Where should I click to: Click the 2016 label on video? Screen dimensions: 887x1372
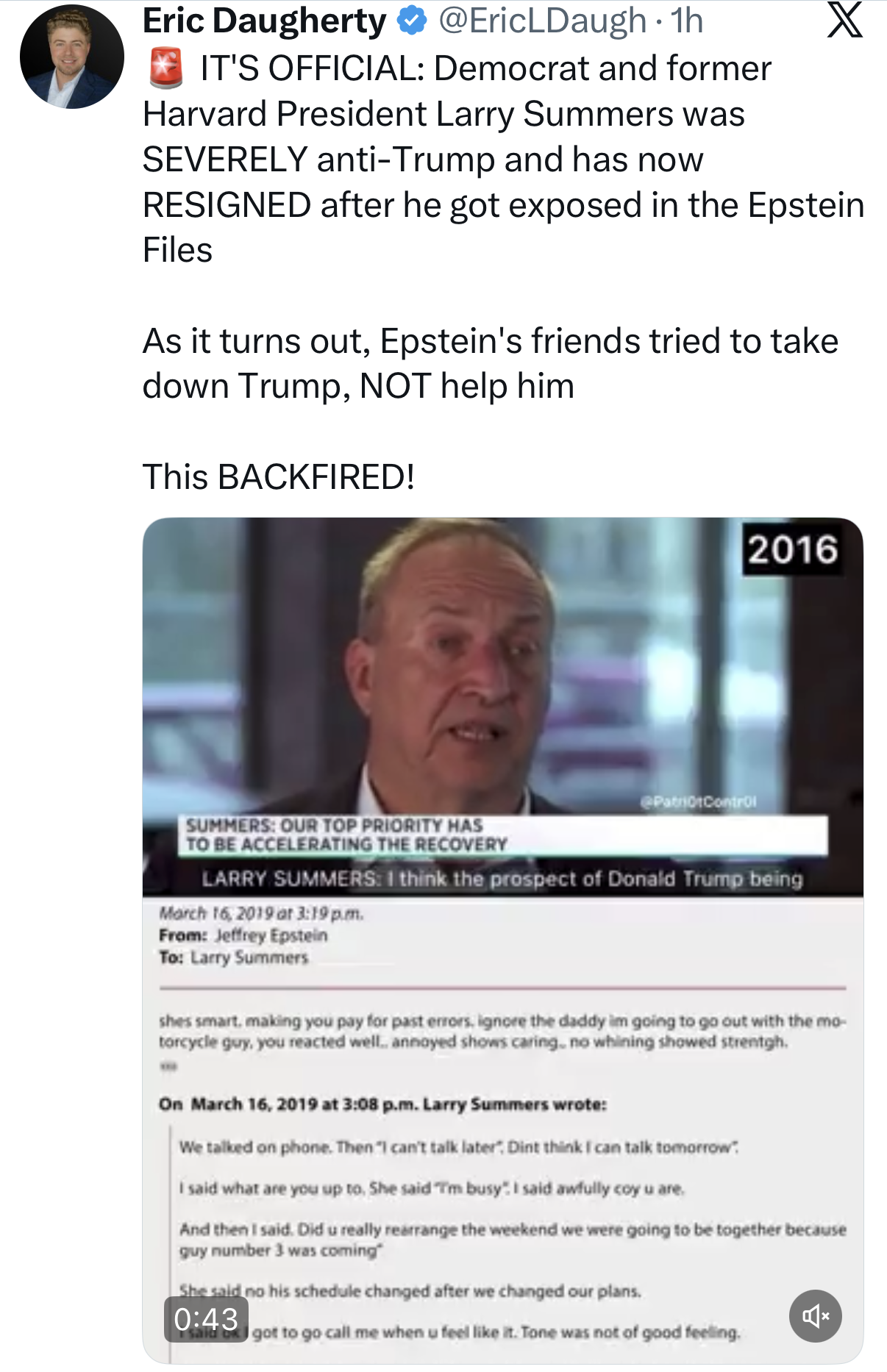coord(793,549)
